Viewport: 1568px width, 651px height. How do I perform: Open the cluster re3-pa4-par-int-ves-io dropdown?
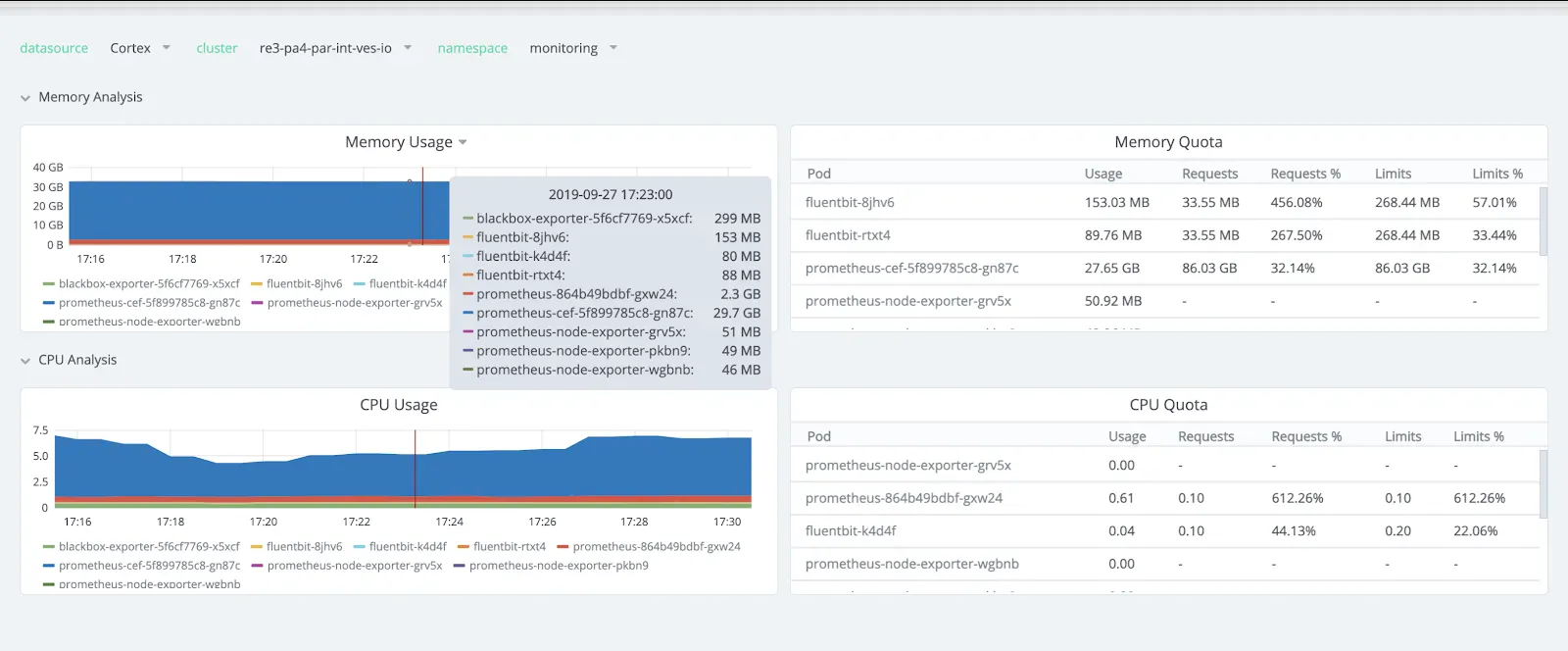click(335, 48)
